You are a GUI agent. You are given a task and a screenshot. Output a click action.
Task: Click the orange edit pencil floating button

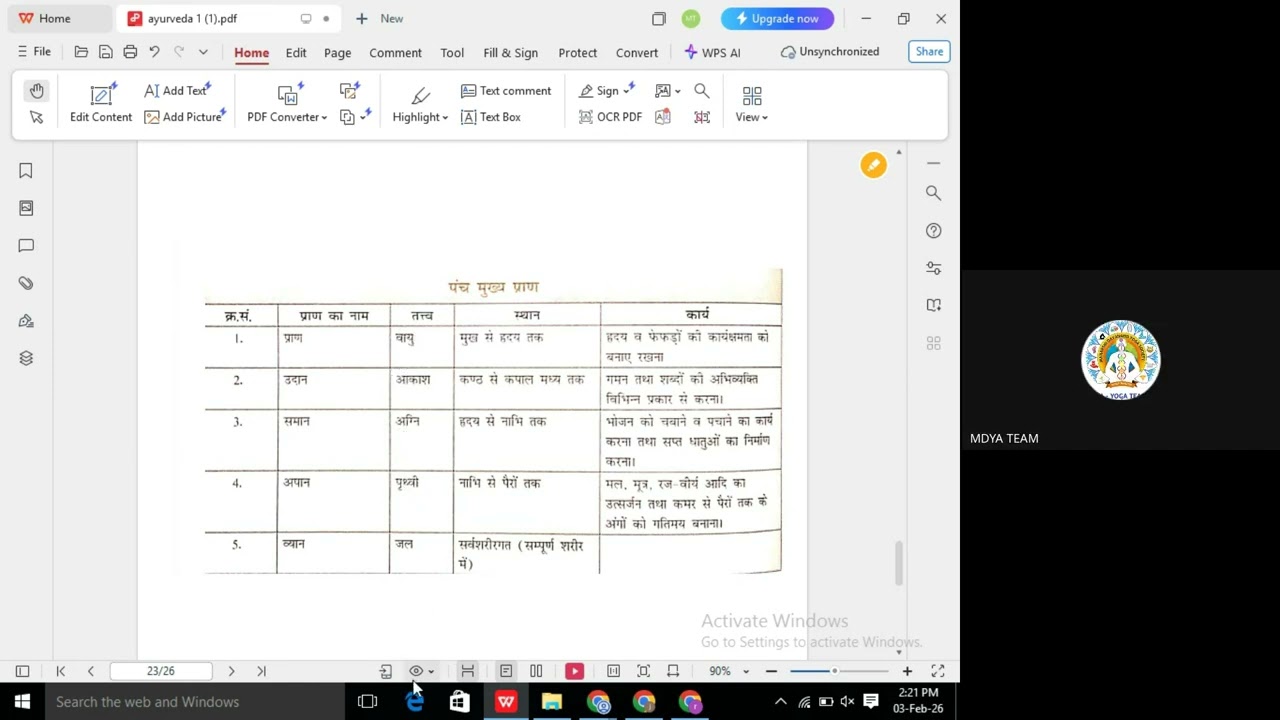[873, 165]
